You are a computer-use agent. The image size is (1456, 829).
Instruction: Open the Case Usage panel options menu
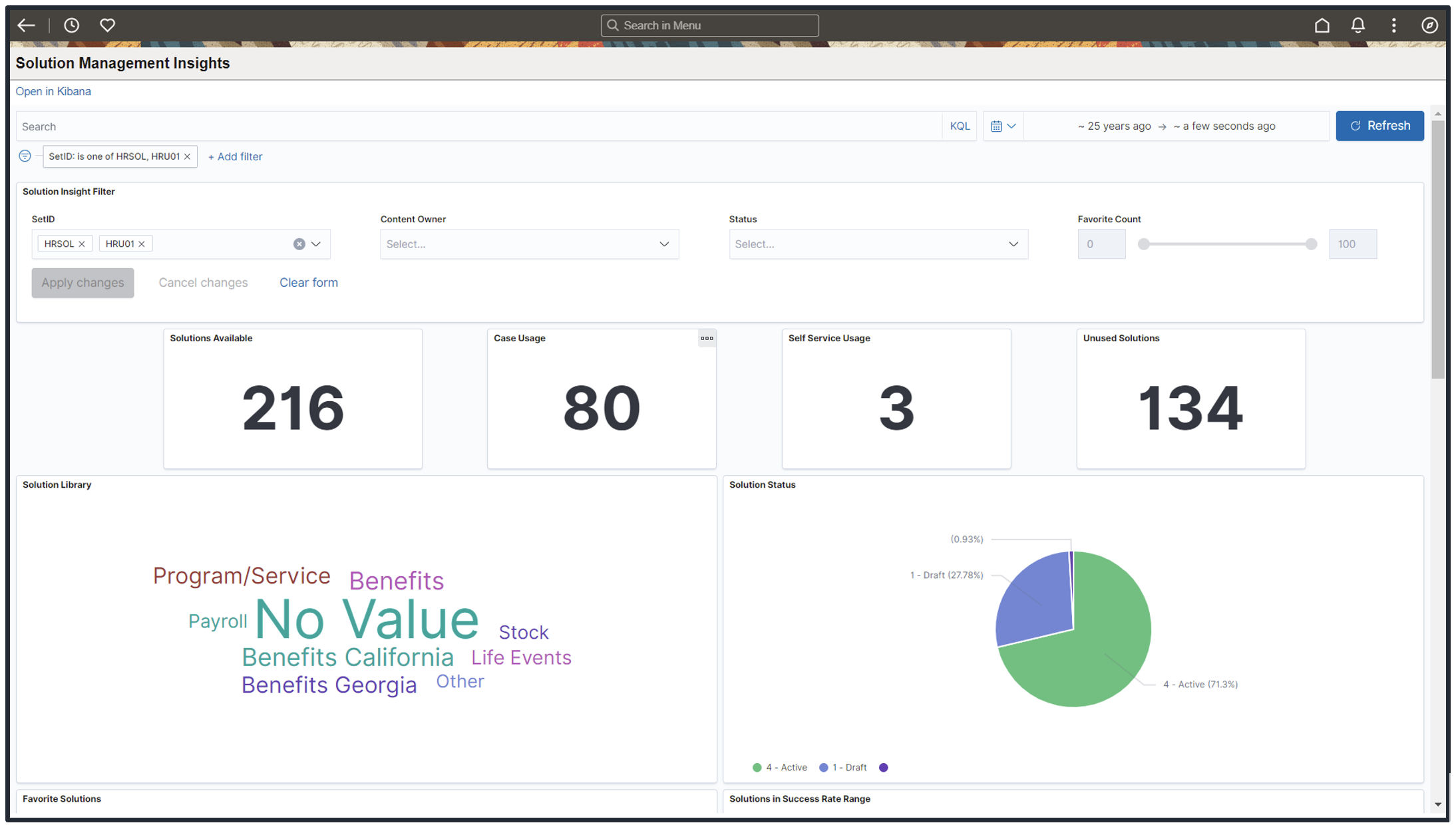coord(707,339)
